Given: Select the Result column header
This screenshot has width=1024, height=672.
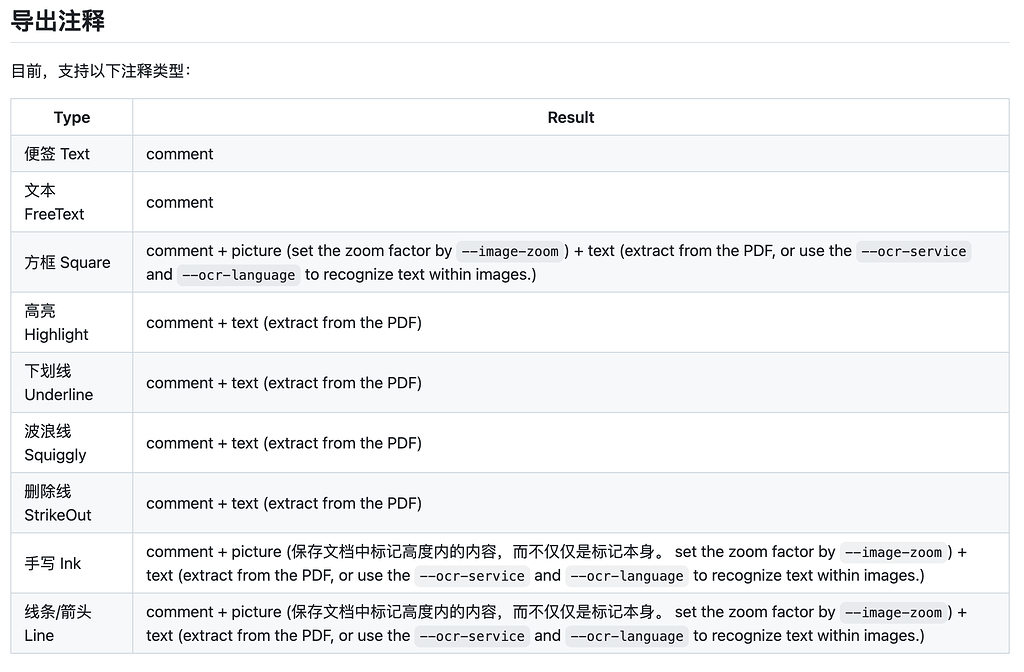Looking at the screenshot, I should 570,117.
